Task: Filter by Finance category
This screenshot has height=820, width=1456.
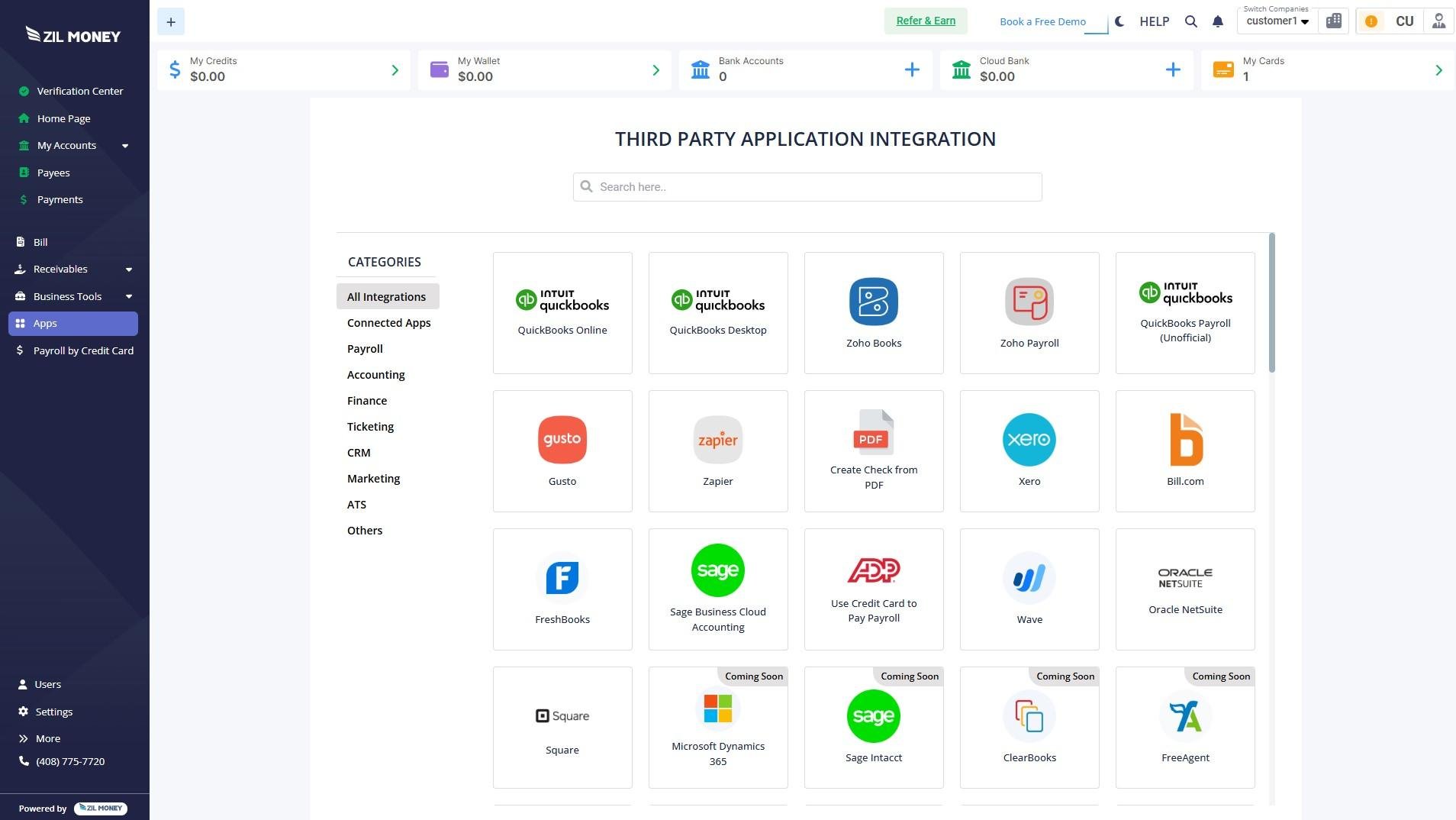Action: pyautogui.click(x=367, y=401)
